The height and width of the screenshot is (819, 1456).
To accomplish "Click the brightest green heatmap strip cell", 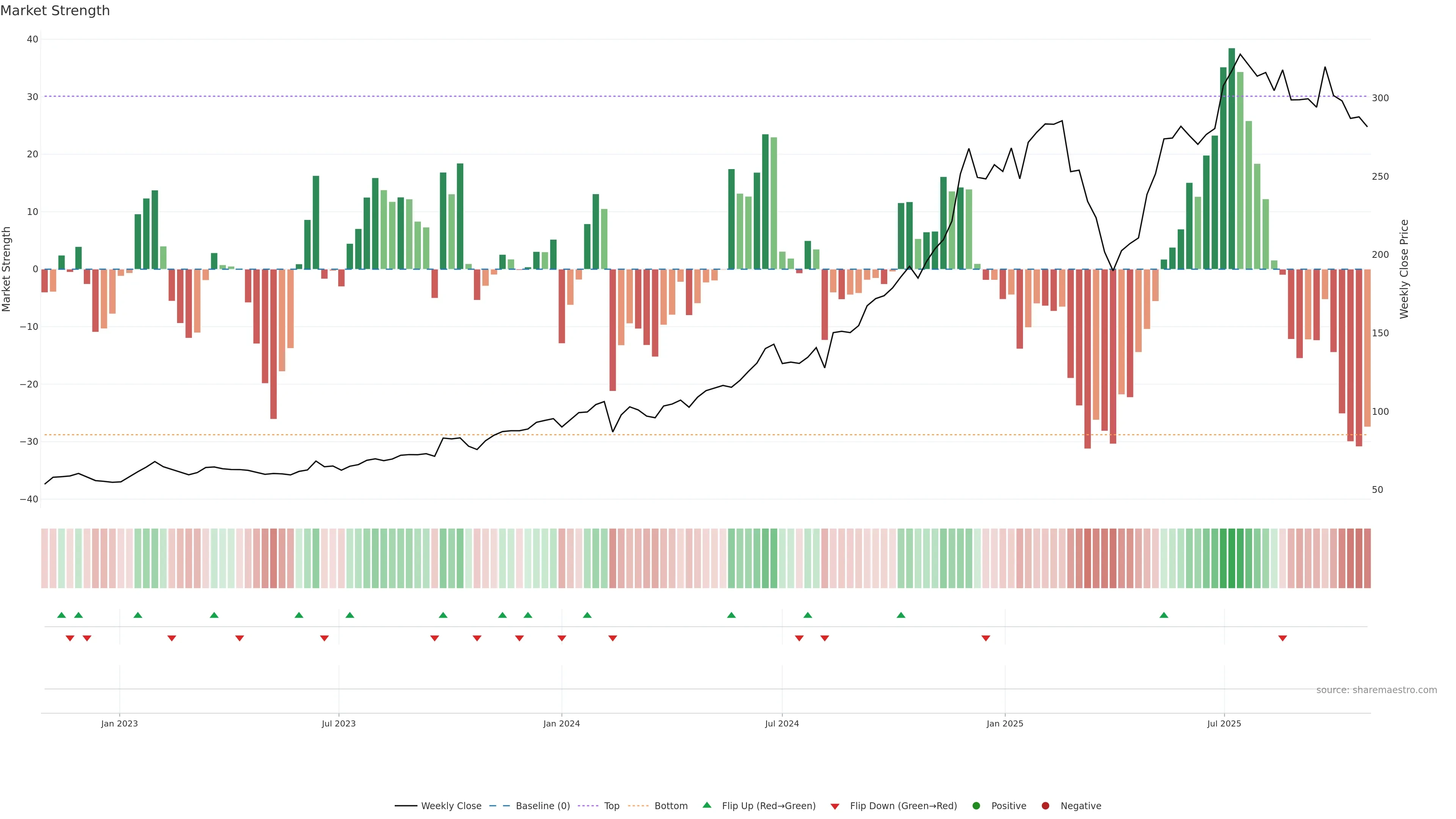I will pos(1232,559).
